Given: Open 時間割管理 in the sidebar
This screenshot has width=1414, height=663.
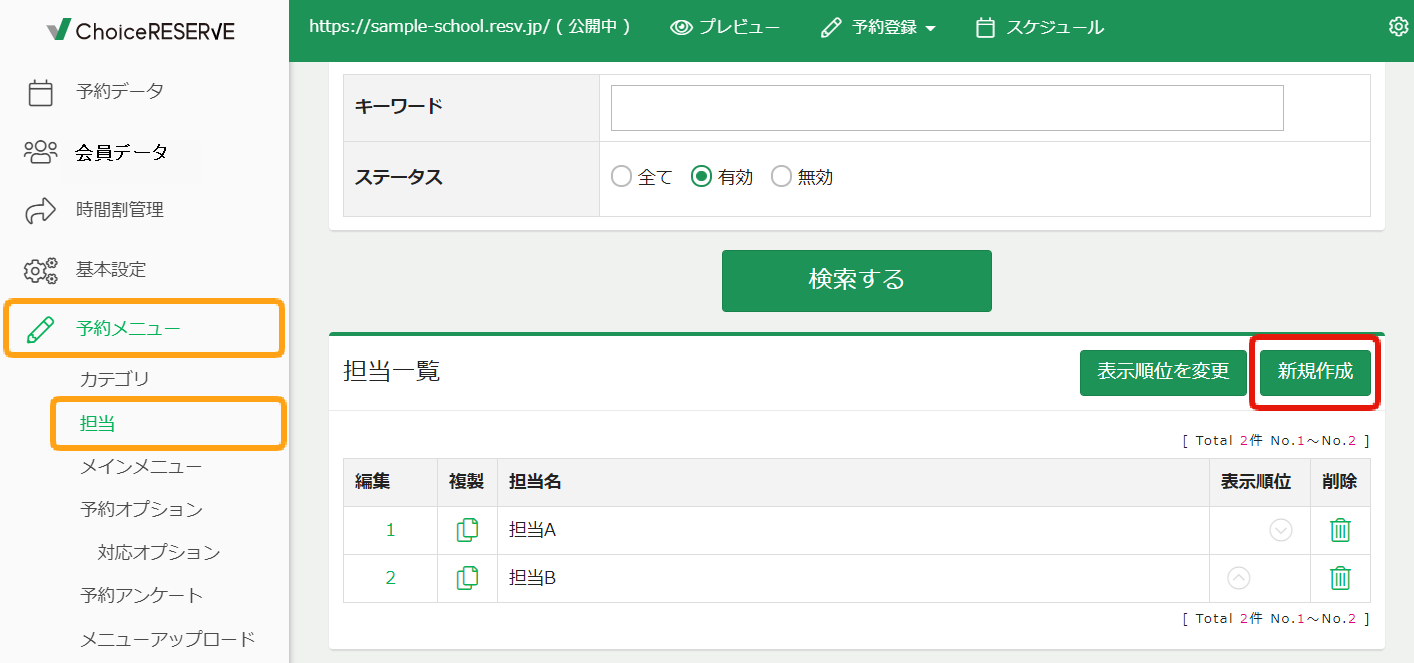Looking at the screenshot, I should pos(120,211).
